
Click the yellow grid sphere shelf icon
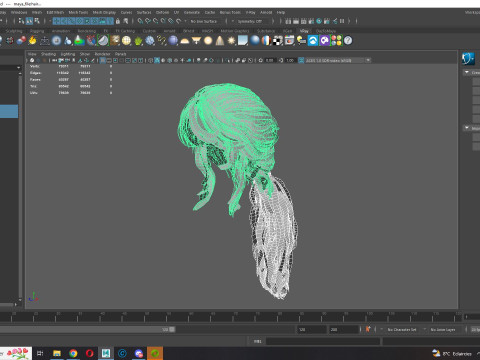[126, 41]
